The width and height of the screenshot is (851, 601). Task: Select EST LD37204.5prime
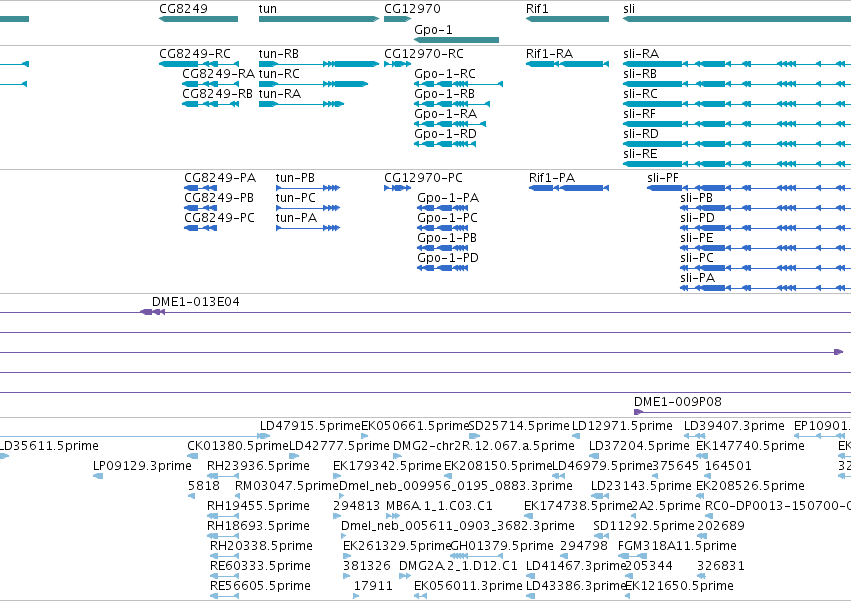(x=594, y=456)
